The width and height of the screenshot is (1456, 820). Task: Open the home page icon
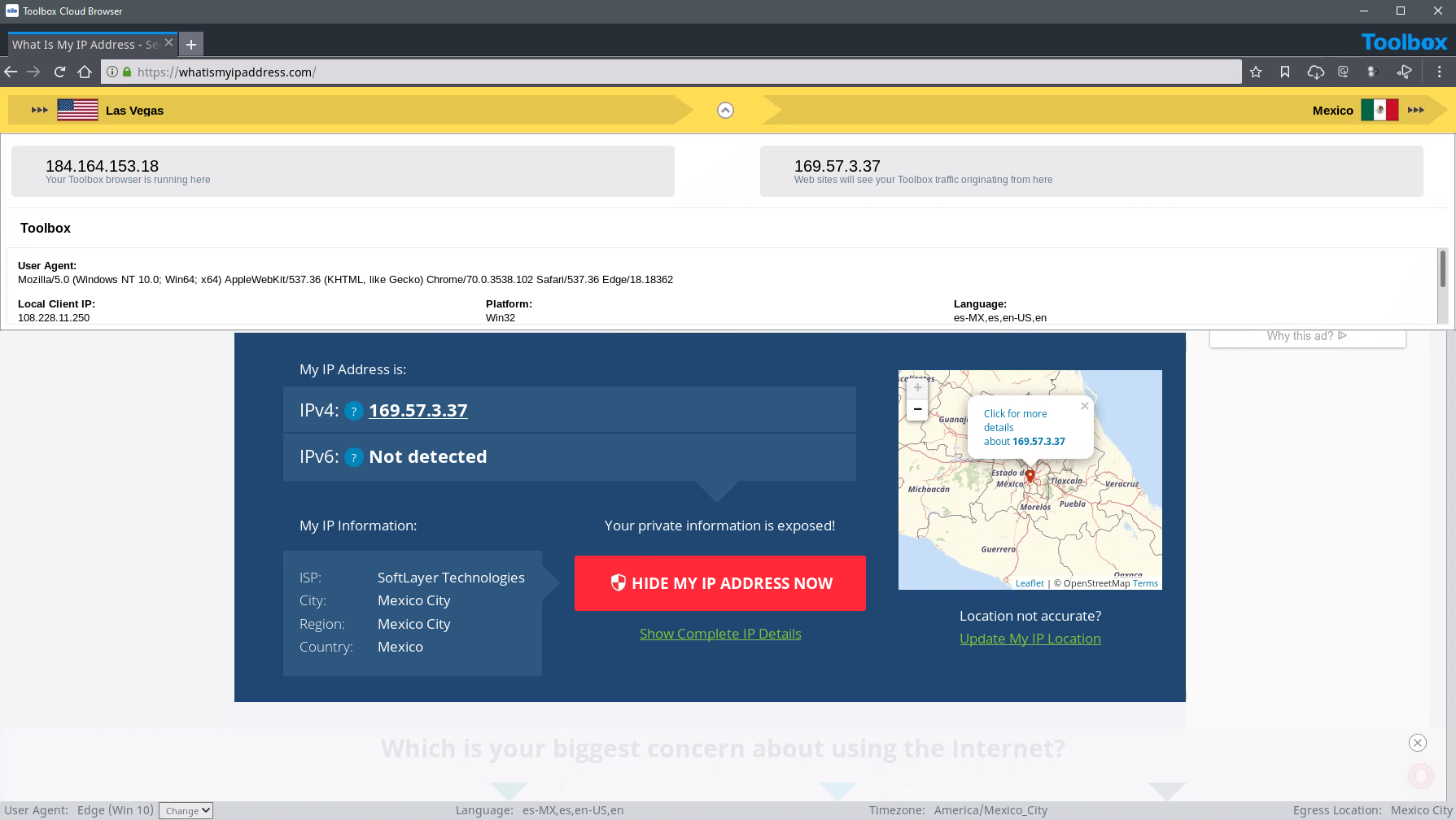[x=85, y=72]
